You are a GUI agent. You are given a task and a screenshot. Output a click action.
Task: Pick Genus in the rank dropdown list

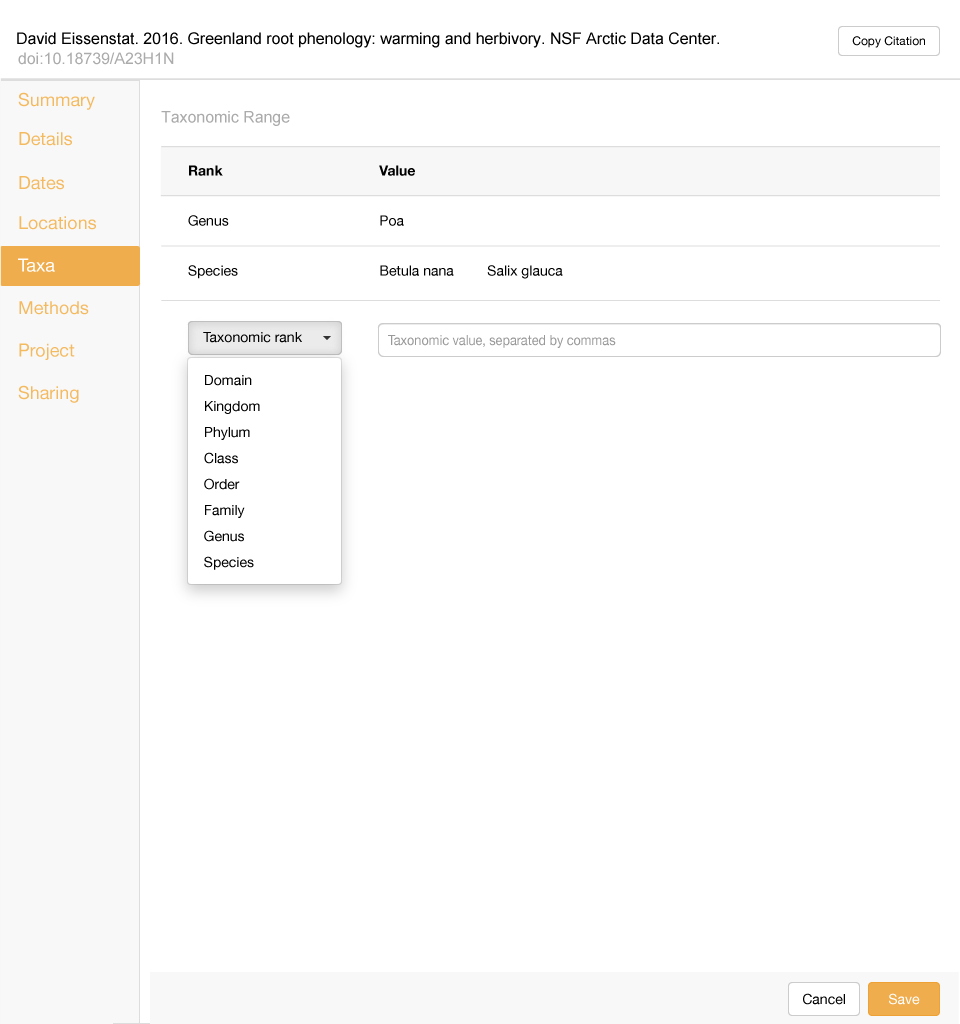(x=224, y=536)
